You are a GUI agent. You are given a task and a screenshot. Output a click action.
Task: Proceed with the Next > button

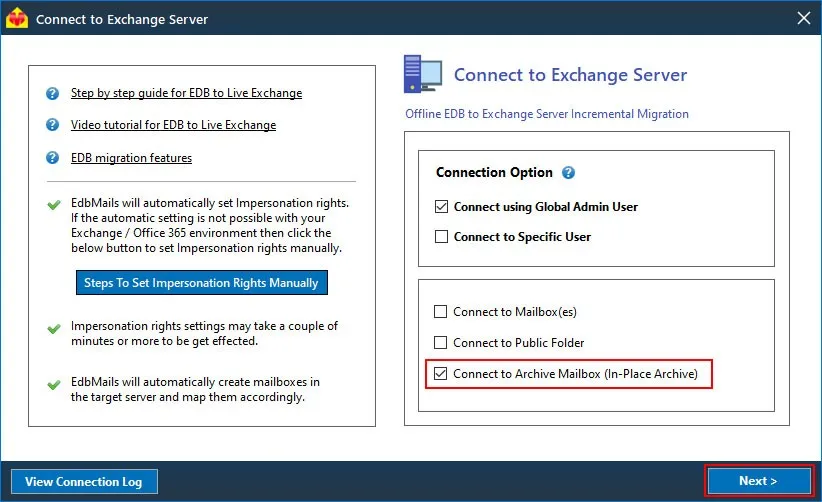pyautogui.click(x=759, y=481)
